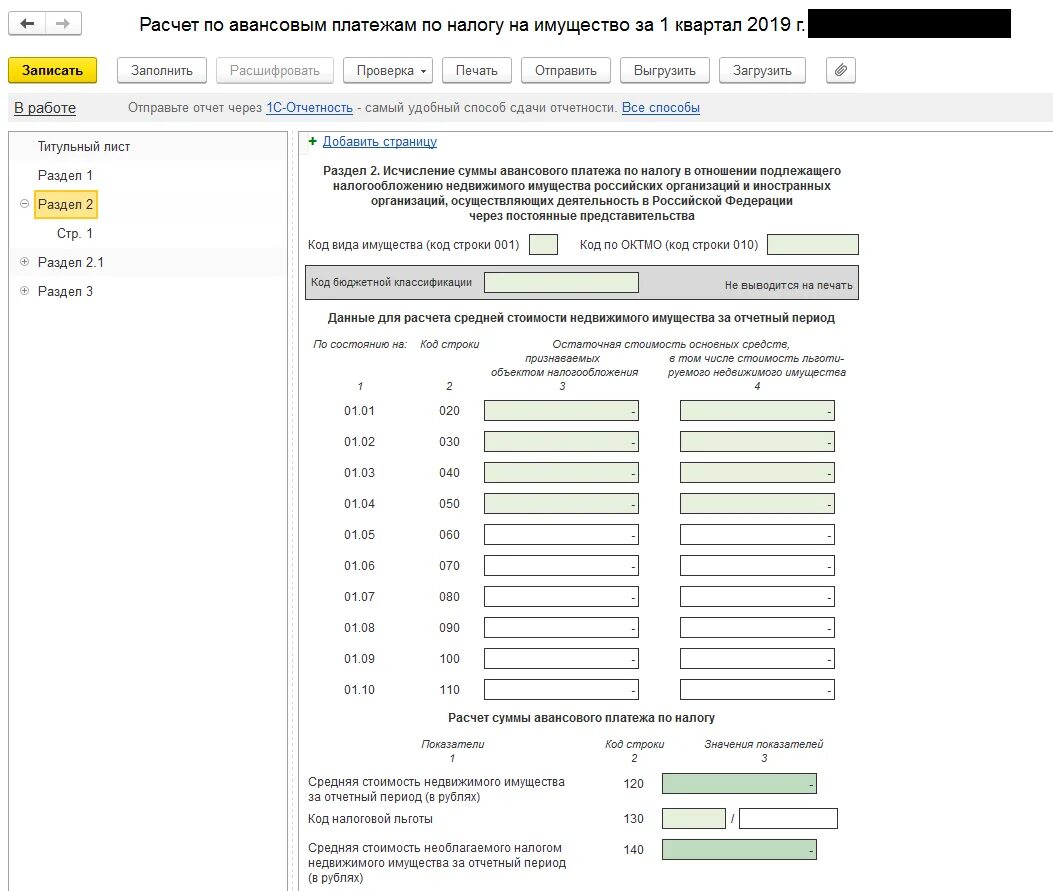
Task: Click the Код по ОКТМО field
Action: tap(813, 244)
